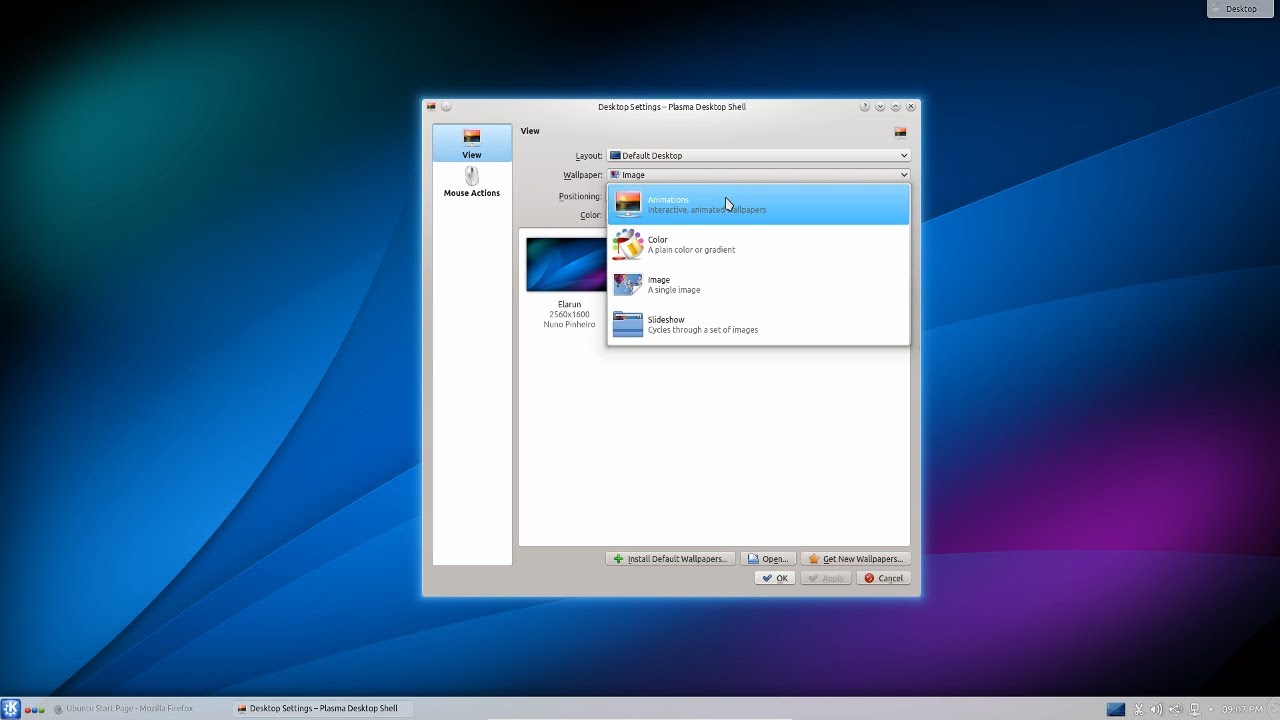Image resolution: width=1280 pixels, height=720 pixels.
Task: Toggle the on-all-desktops titlebar button
Action: coord(446,107)
